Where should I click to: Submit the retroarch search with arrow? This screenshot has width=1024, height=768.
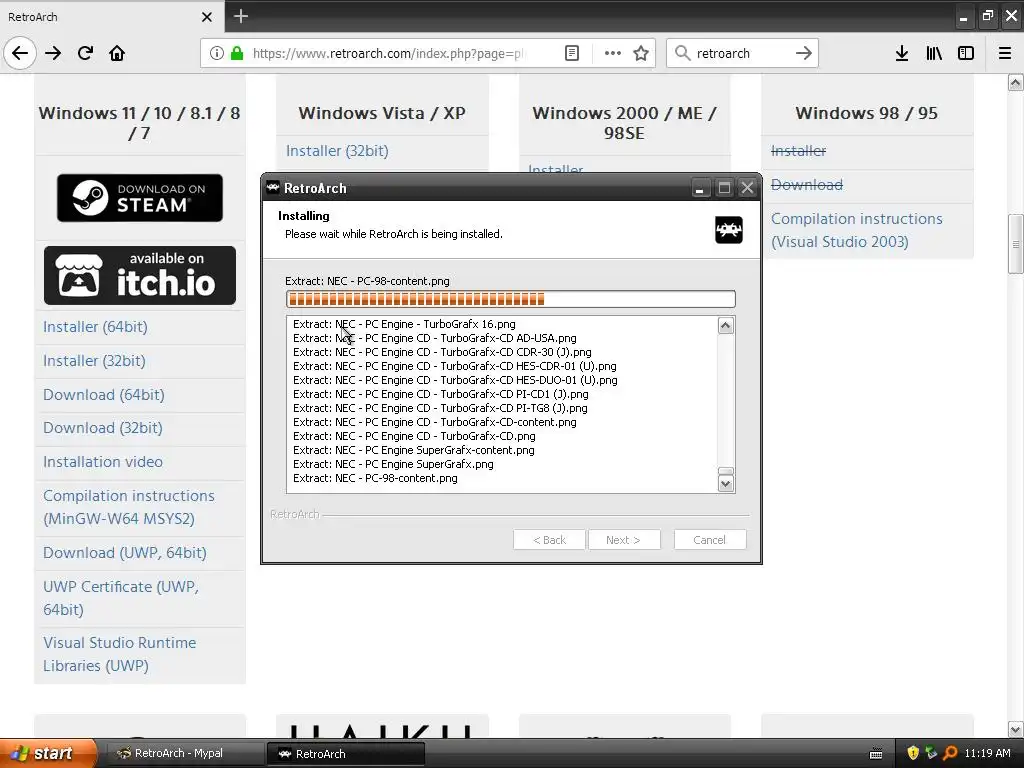point(804,53)
